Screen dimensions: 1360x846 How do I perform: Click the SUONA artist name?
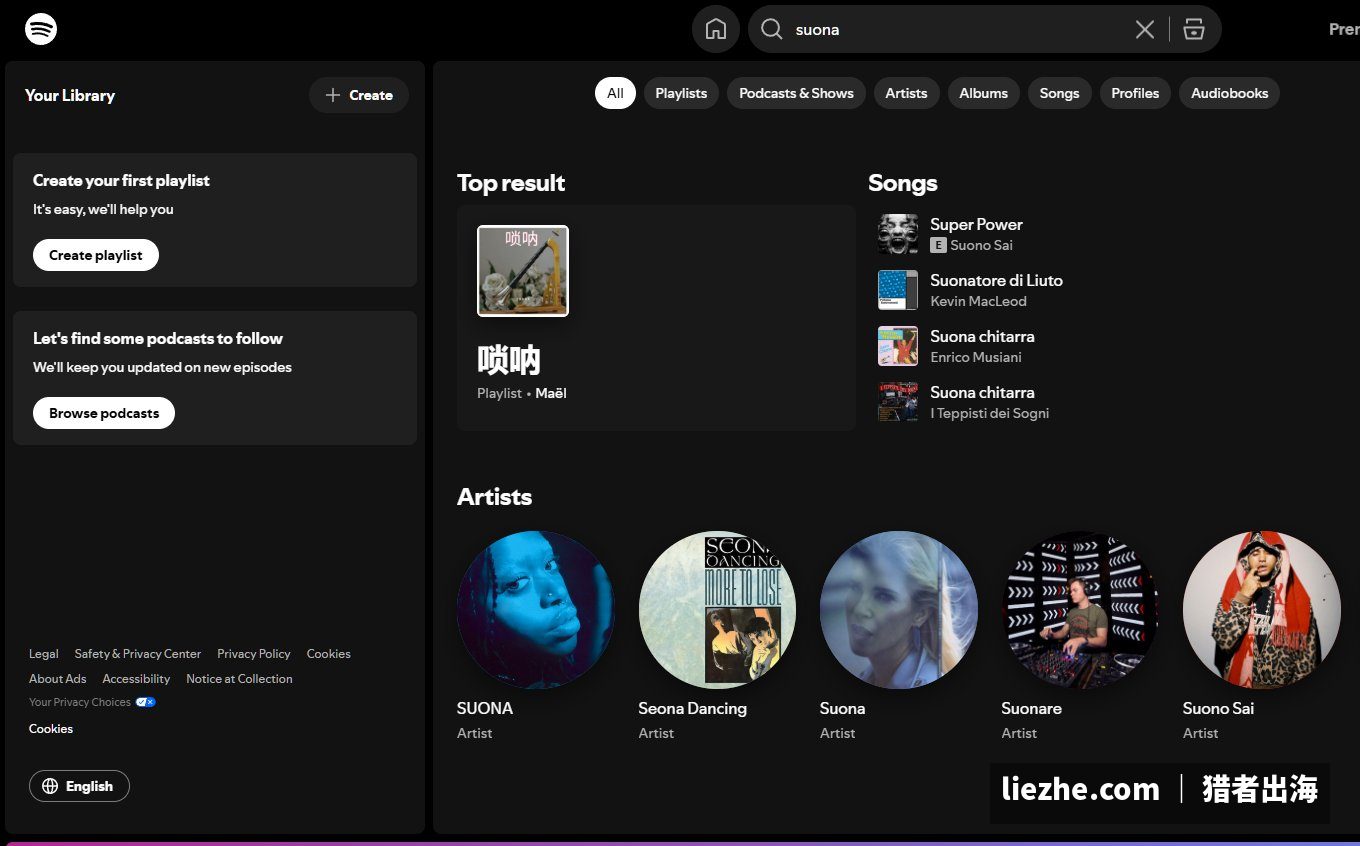(485, 708)
